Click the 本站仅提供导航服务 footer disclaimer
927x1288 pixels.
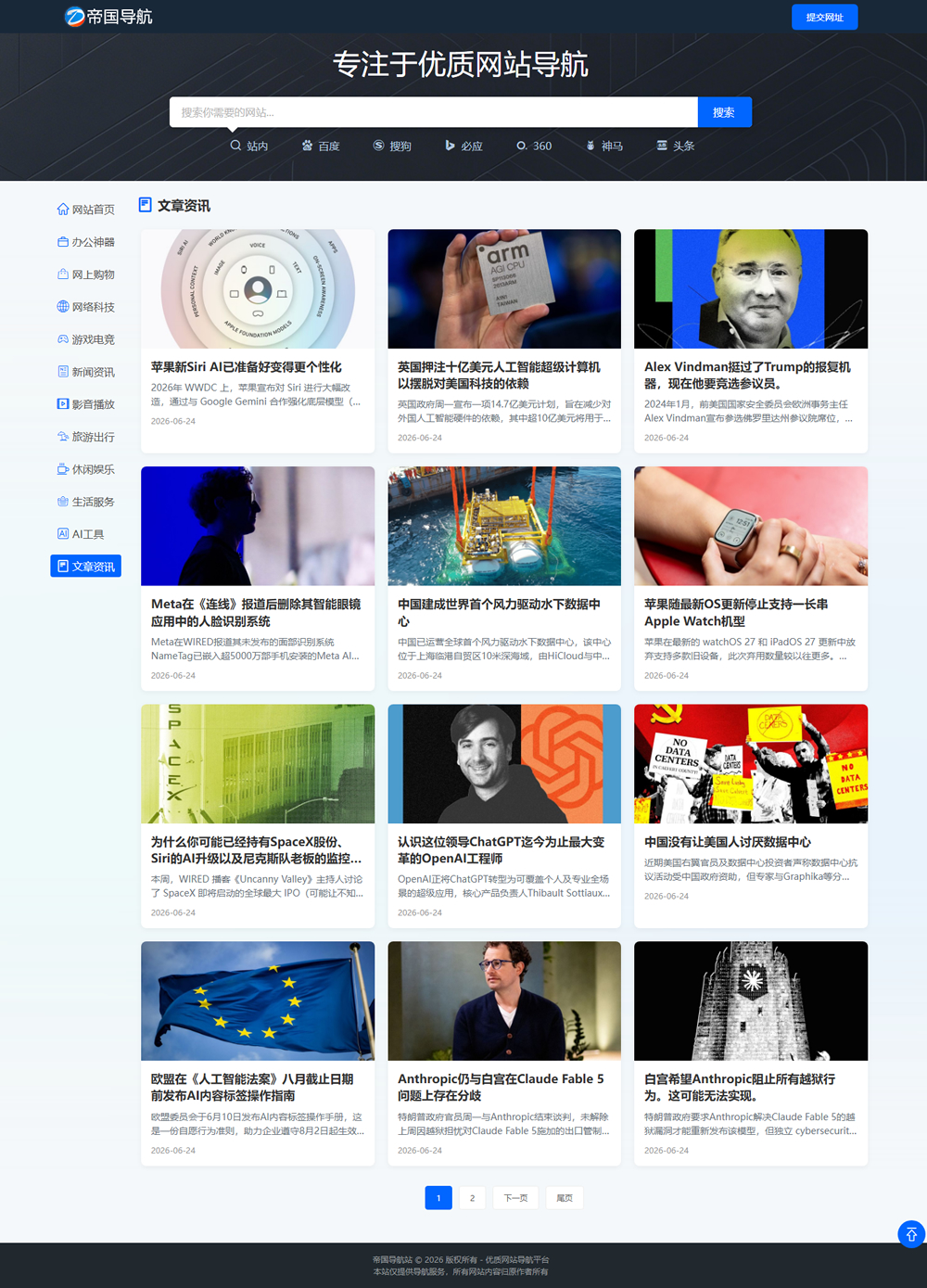(x=461, y=1272)
